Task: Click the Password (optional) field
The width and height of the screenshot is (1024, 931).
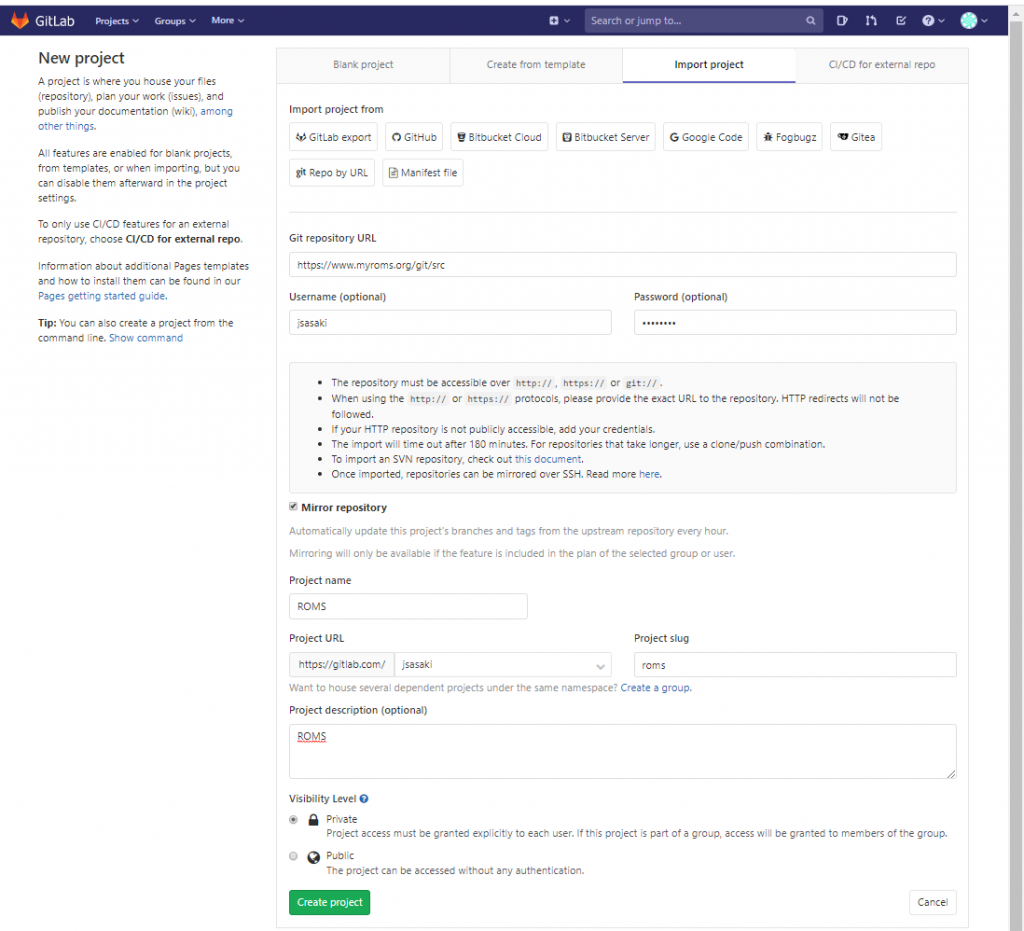Action: click(795, 323)
